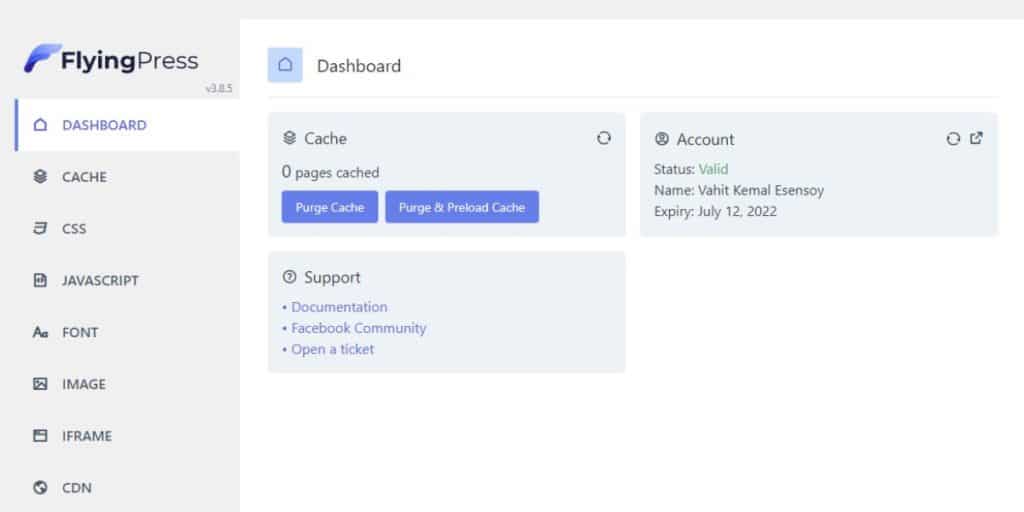Click the '0 pages cached' text
1024x512 pixels.
pos(330,172)
